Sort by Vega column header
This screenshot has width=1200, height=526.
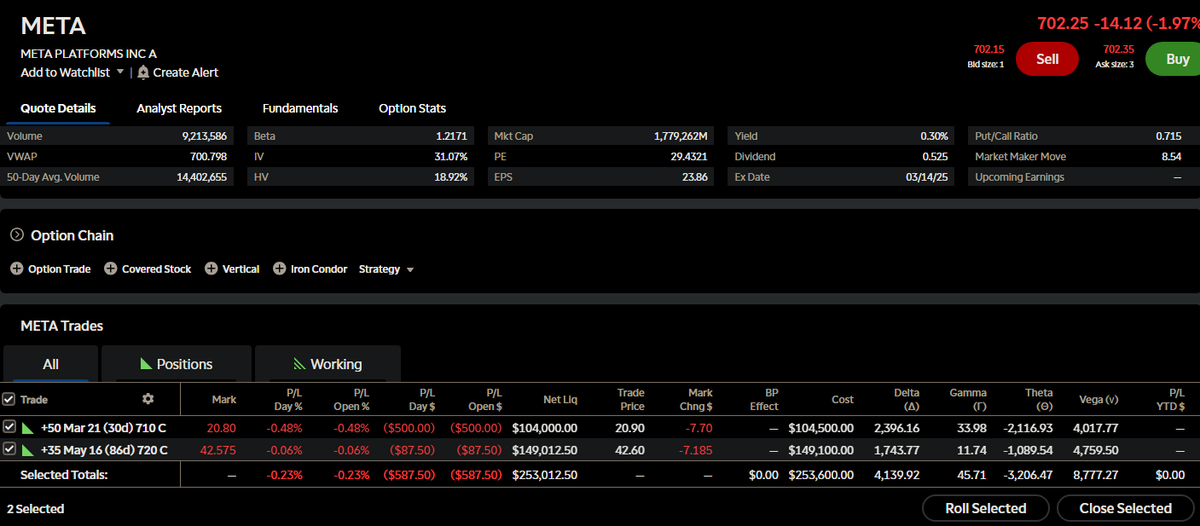pyautogui.click(x=1098, y=399)
